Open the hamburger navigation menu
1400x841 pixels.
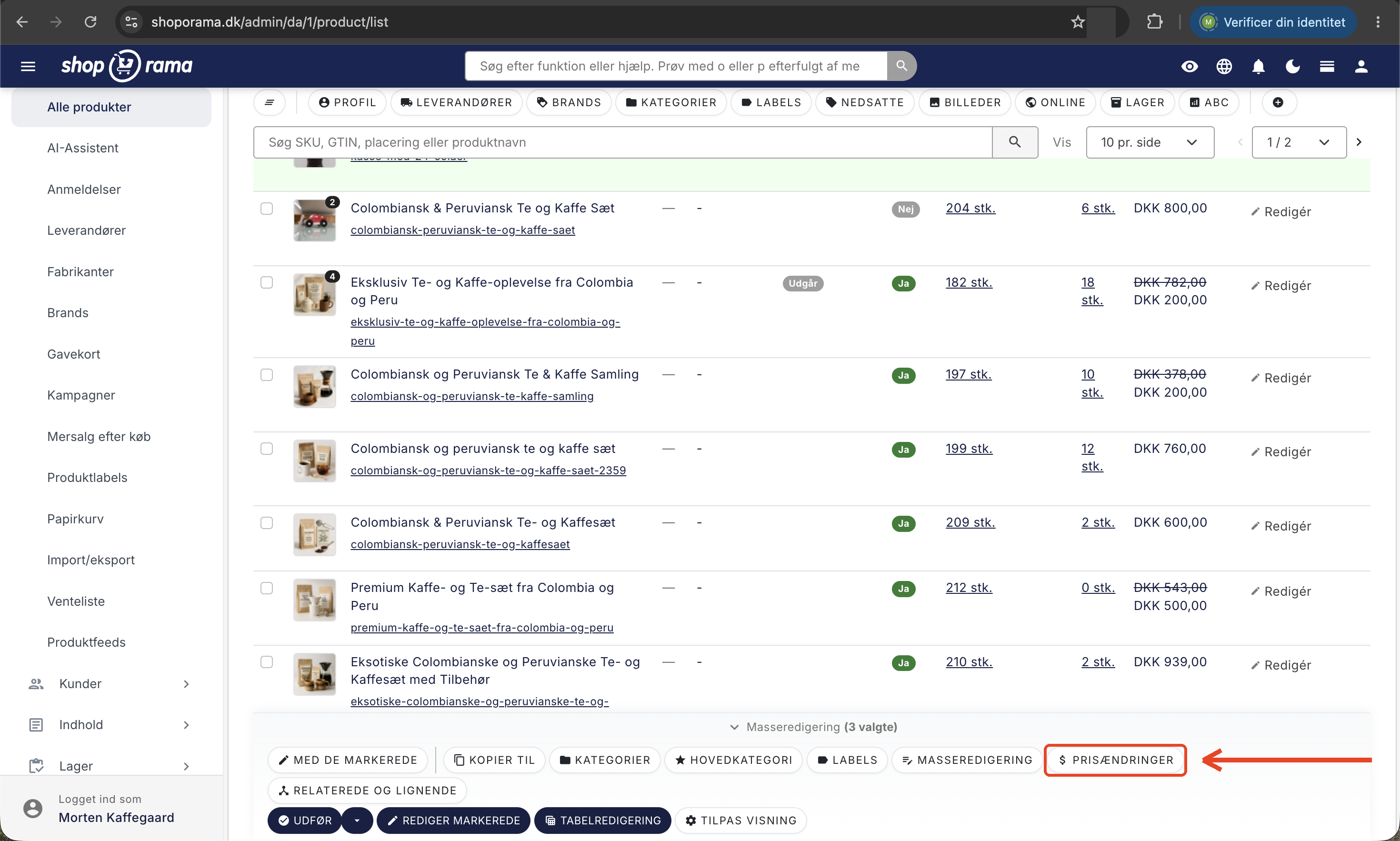(28, 66)
